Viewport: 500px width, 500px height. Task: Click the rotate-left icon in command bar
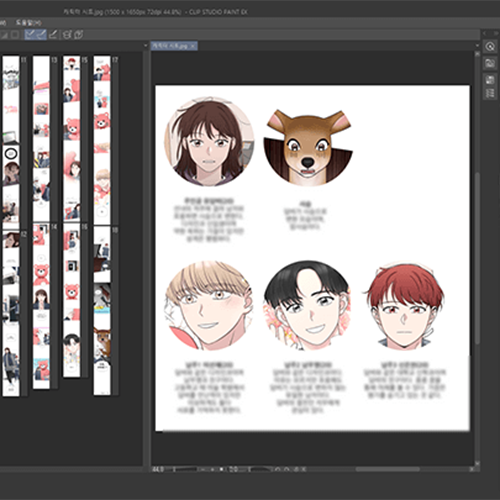tap(67, 34)
